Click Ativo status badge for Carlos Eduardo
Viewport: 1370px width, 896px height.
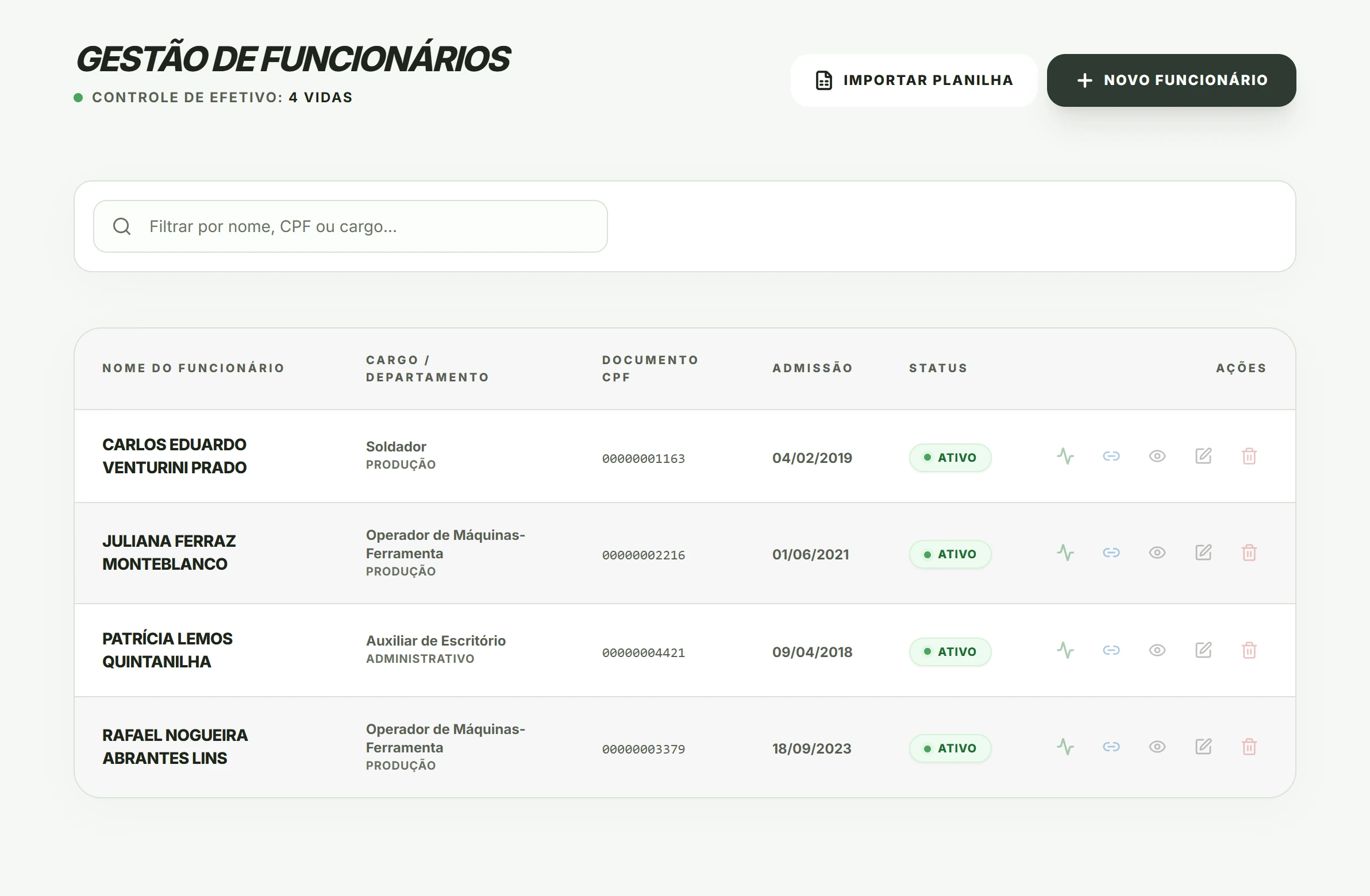click(x=950, y=458)
